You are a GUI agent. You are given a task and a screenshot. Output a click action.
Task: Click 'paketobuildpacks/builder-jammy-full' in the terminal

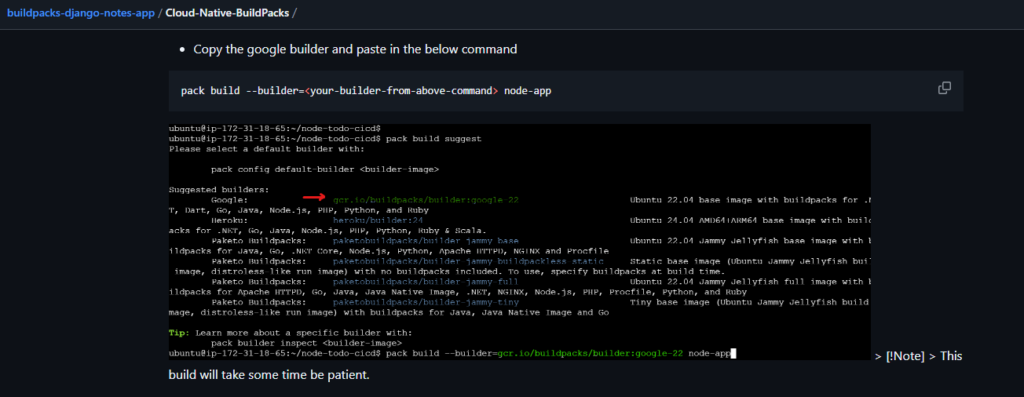(x=426, y=282)
